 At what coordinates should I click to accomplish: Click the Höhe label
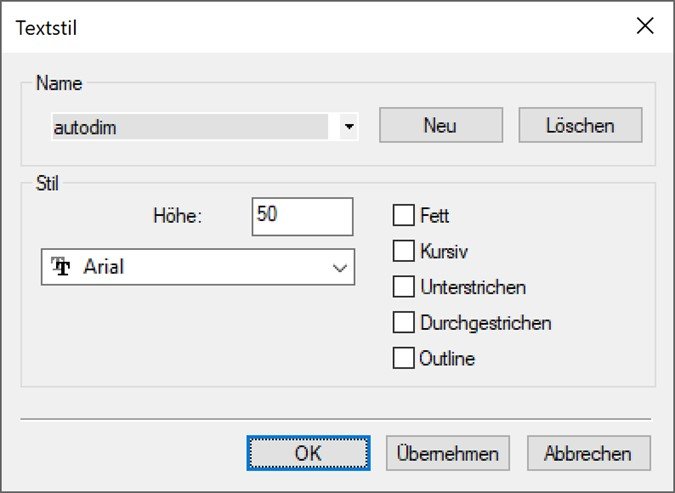tap(177, 217)
